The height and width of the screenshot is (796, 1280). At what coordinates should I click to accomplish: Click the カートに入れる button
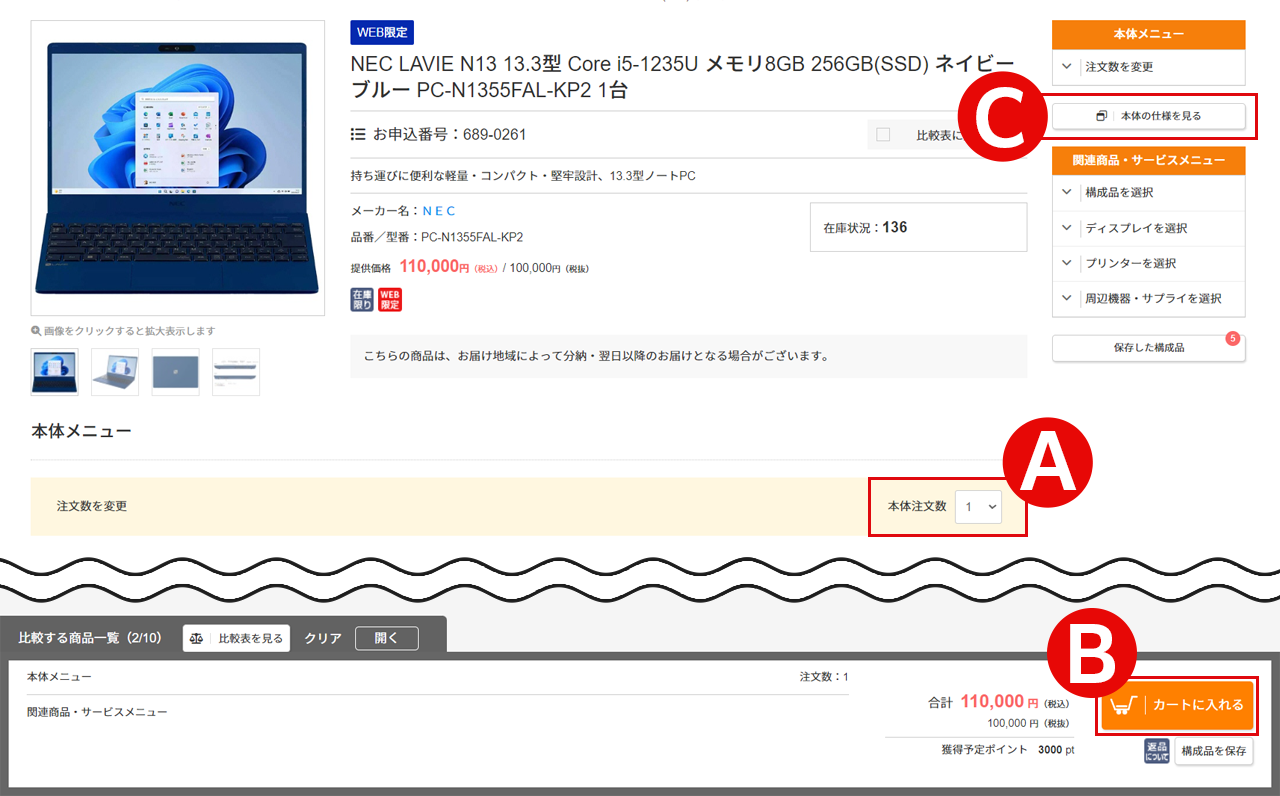[x=1175, y=705]
